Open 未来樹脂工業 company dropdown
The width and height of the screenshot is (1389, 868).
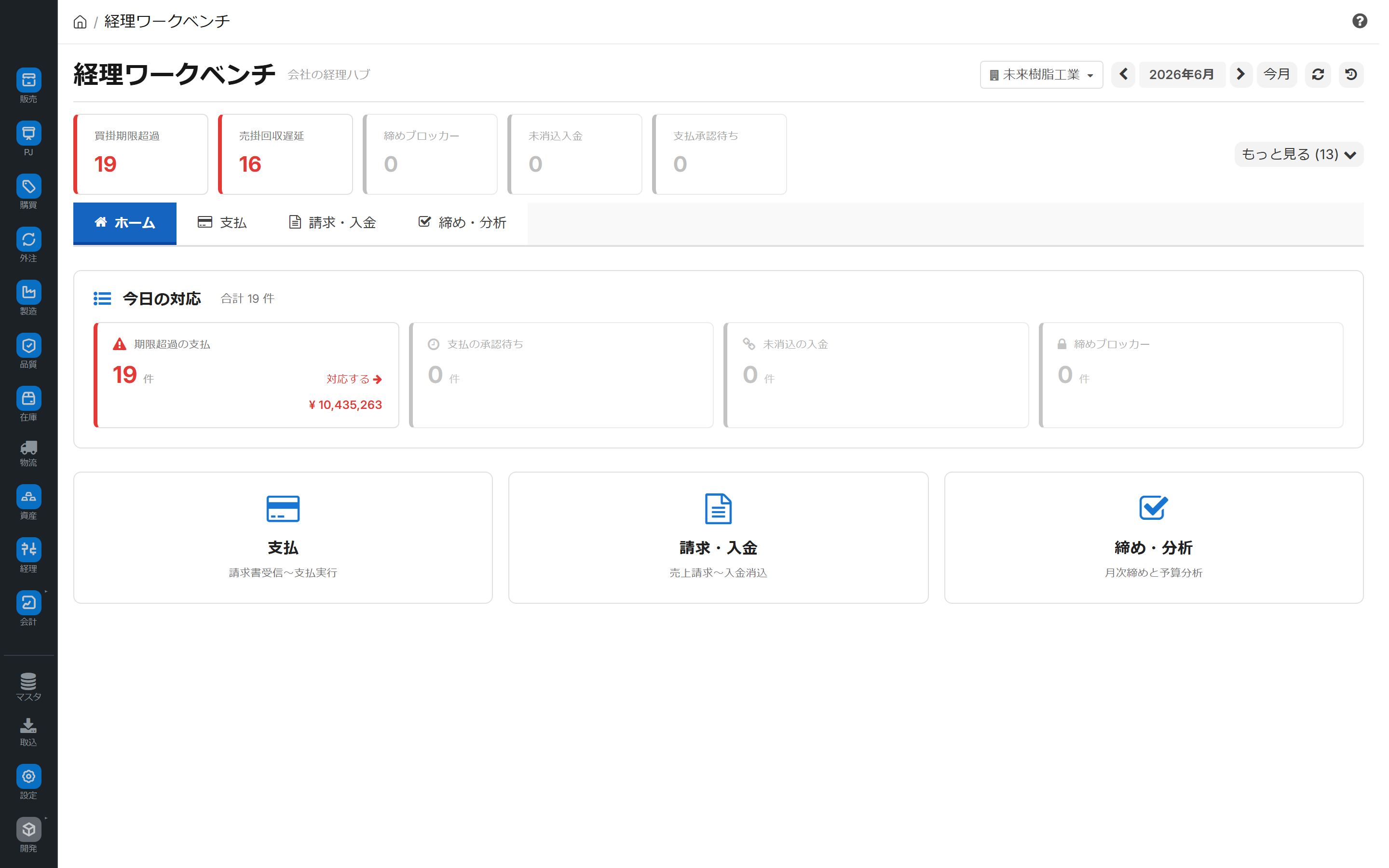pos(1041,75)
